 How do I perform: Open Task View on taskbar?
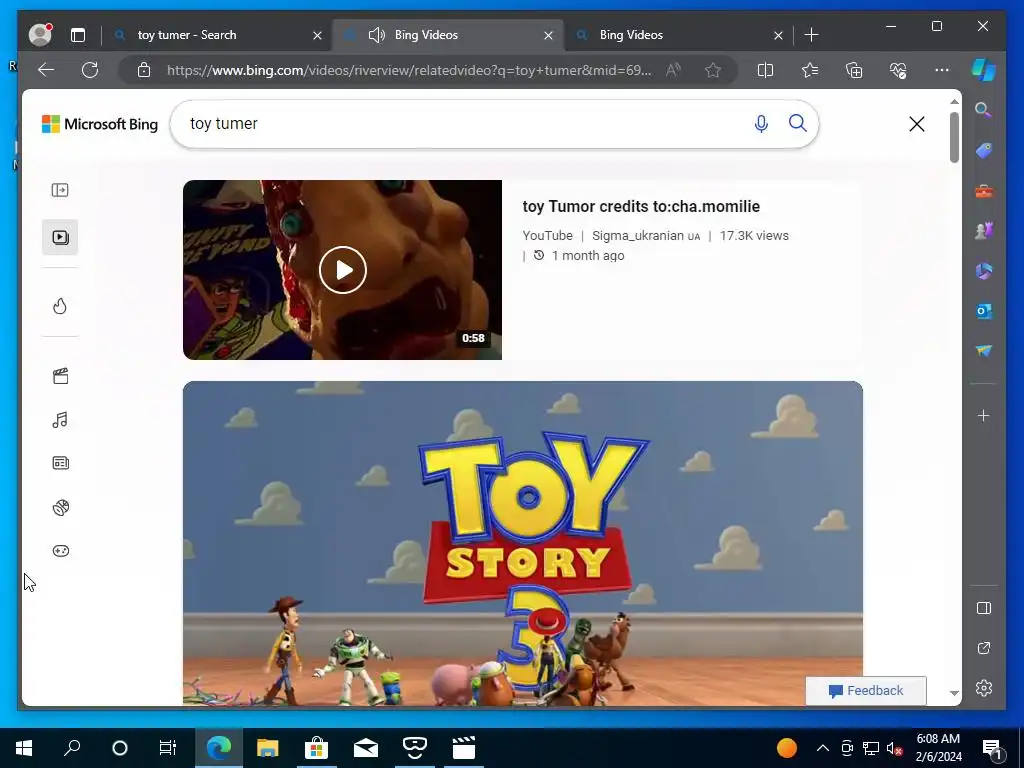[168, 748]
